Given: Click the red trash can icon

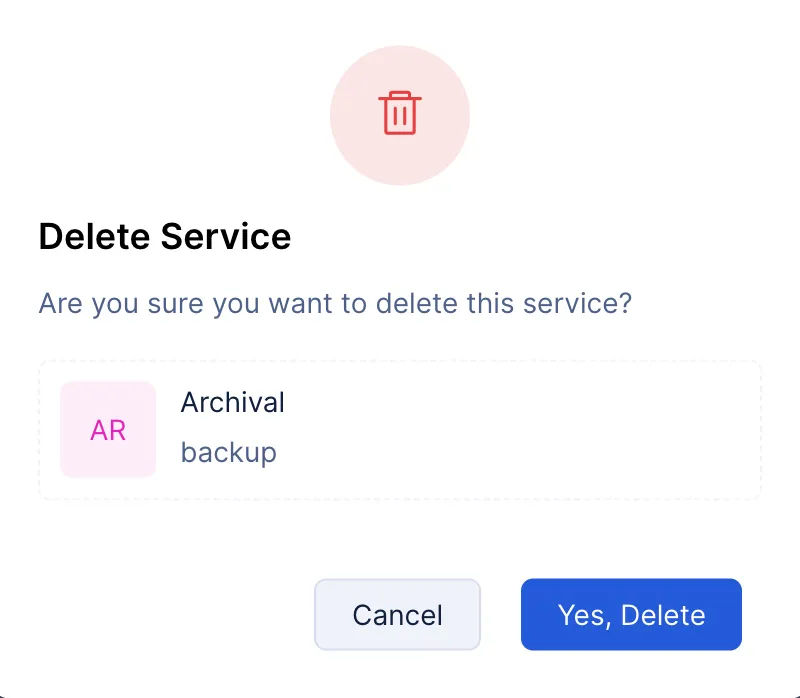Looking at the screenshot, I should 399,113.
